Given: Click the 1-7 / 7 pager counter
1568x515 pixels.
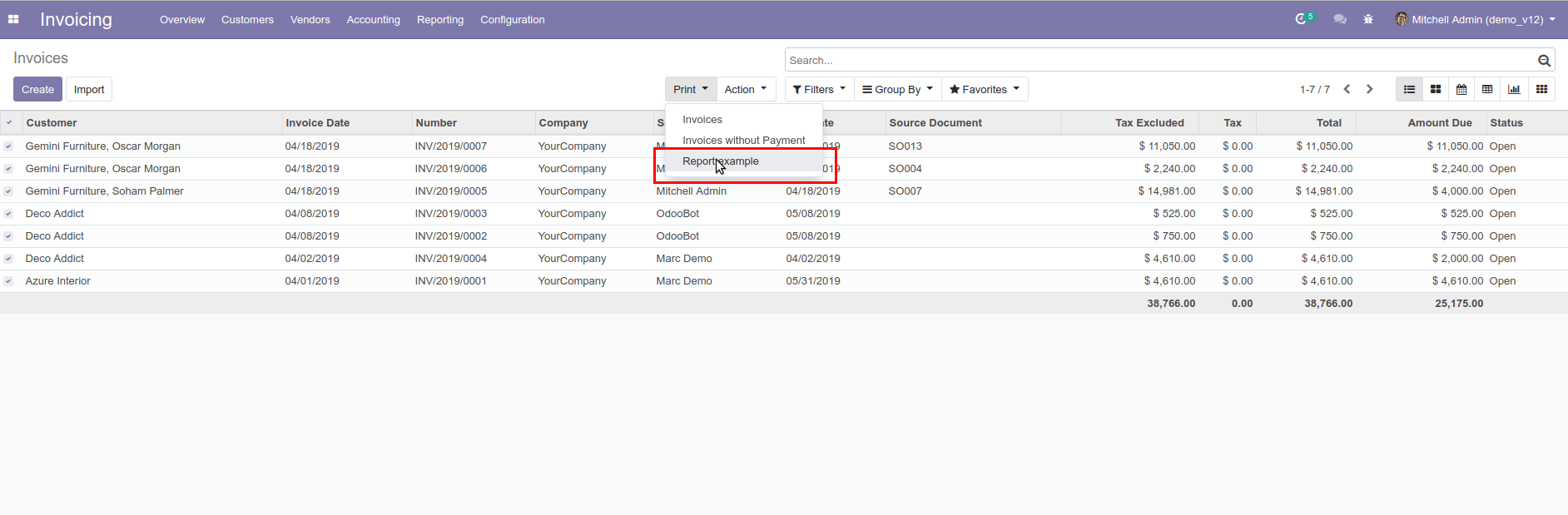Looking at the screenshot, I should coord(1315,89).
